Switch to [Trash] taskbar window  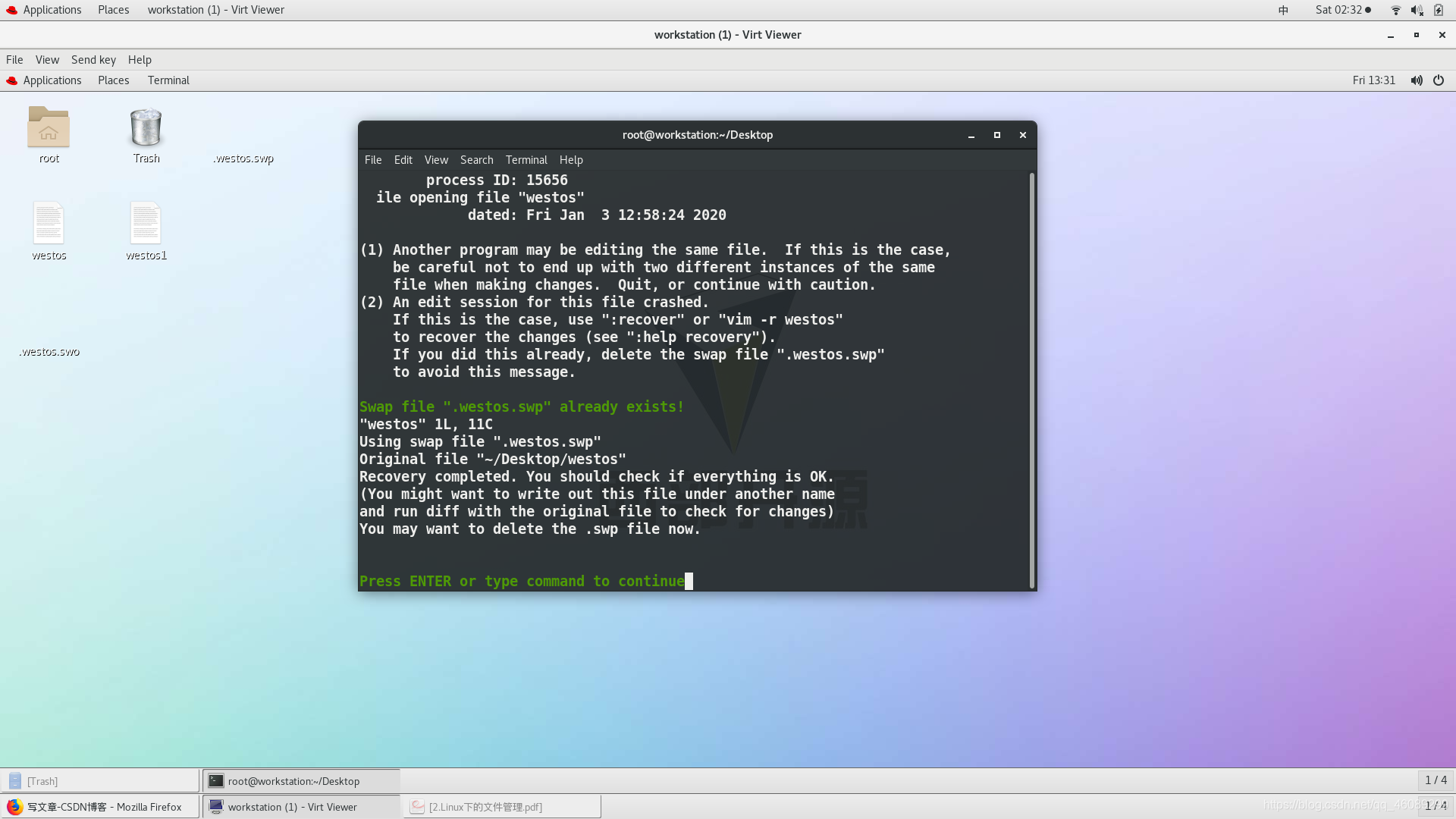[x=100, y=781]
